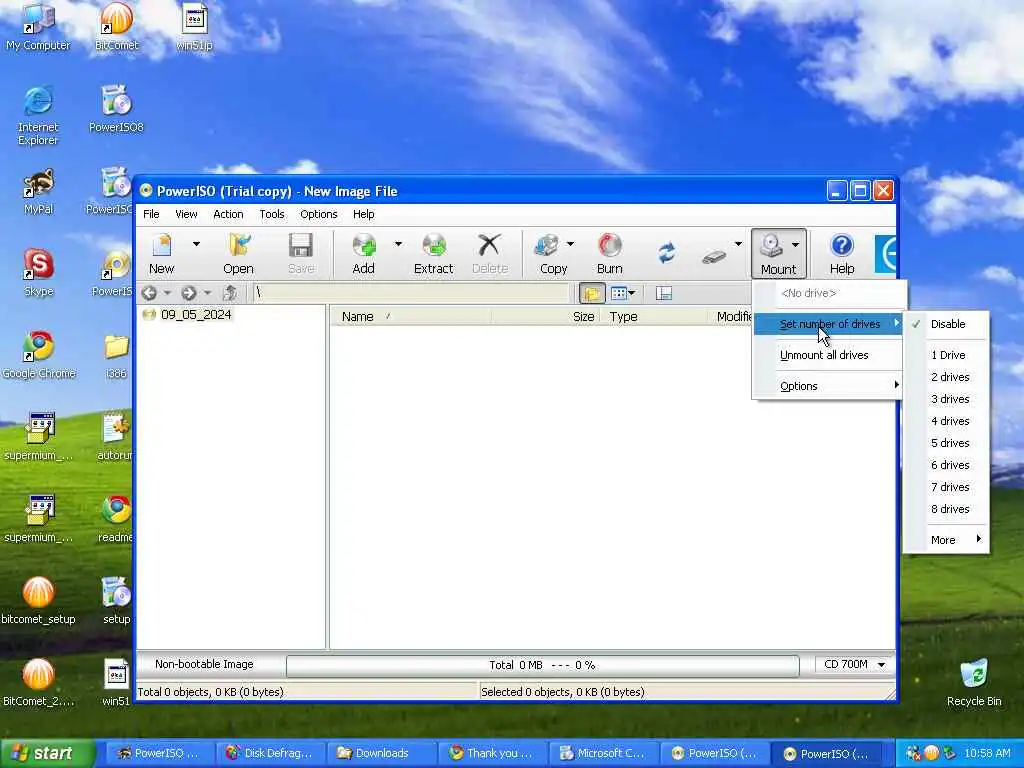Click the blue convert arrows icon
Image resolution: width=1024 pixels, height=768 pixels.
(667, 253)
